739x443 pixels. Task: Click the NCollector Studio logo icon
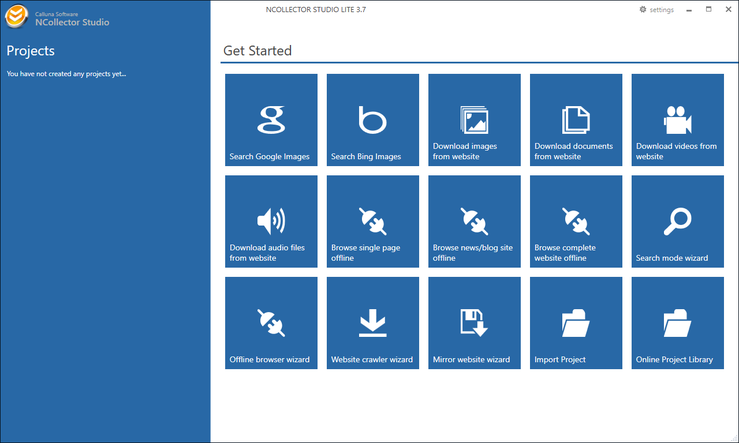(16, 16)
